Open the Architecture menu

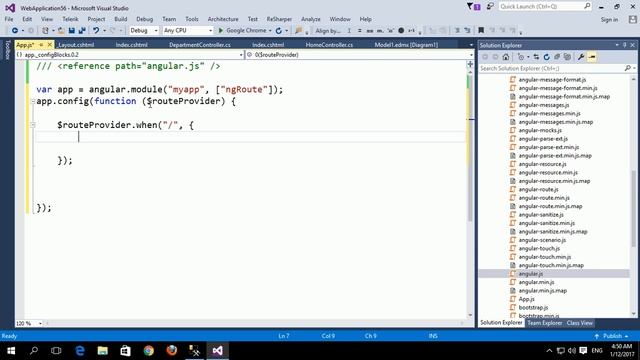pos(223,19)
